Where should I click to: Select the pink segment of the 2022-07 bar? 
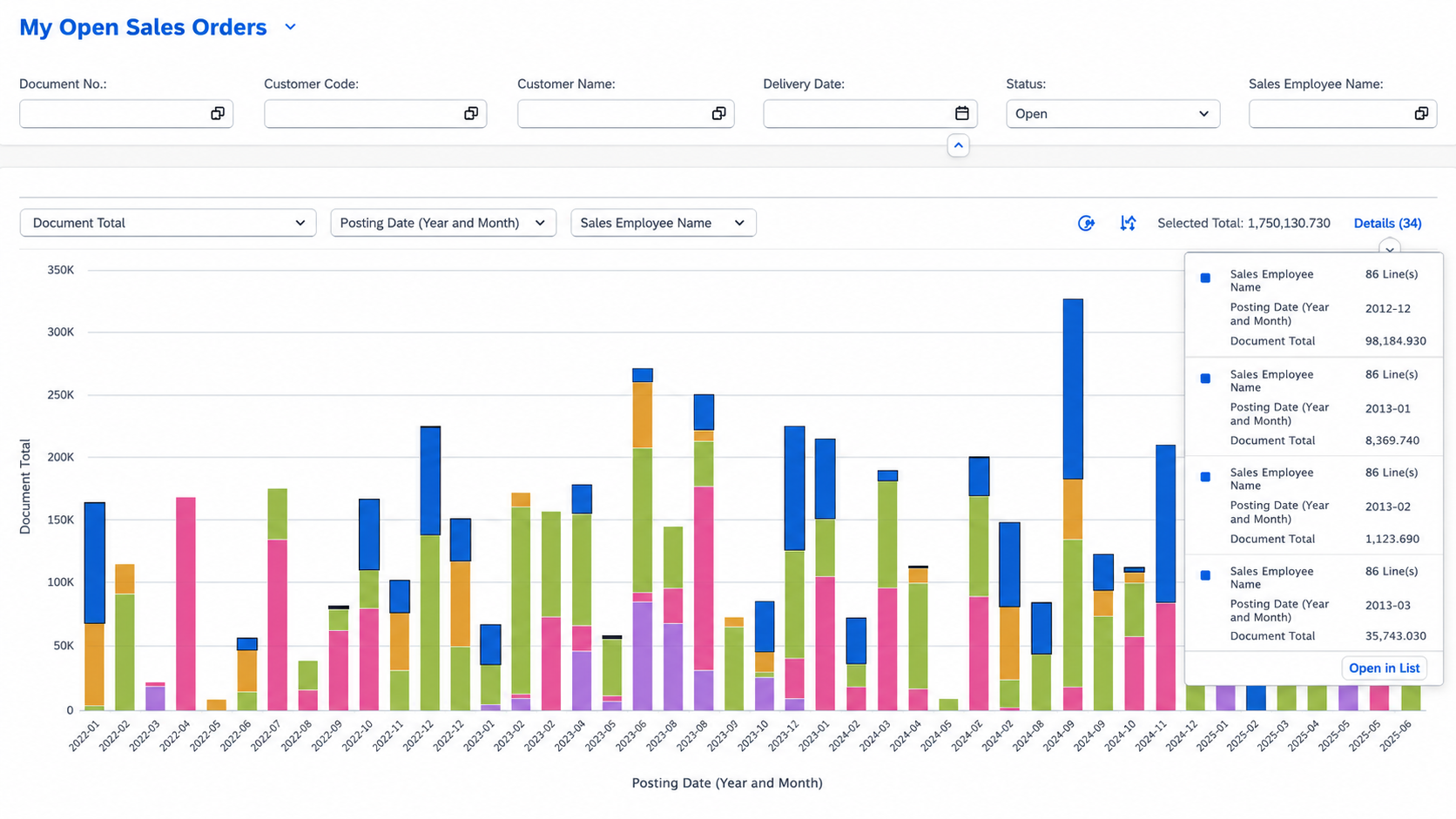pos(277,625)
